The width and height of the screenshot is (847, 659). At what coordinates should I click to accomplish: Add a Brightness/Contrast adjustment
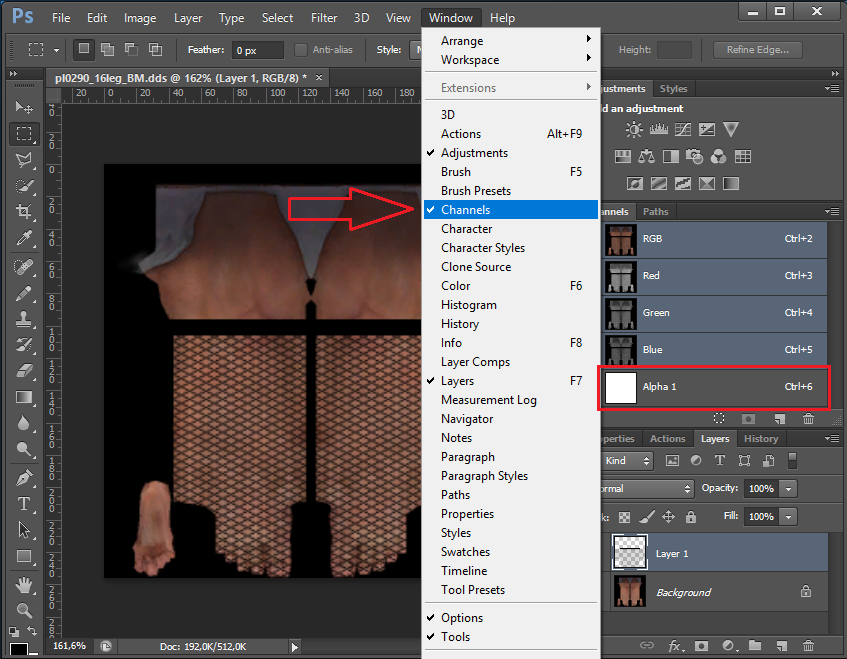pos(634,130)
